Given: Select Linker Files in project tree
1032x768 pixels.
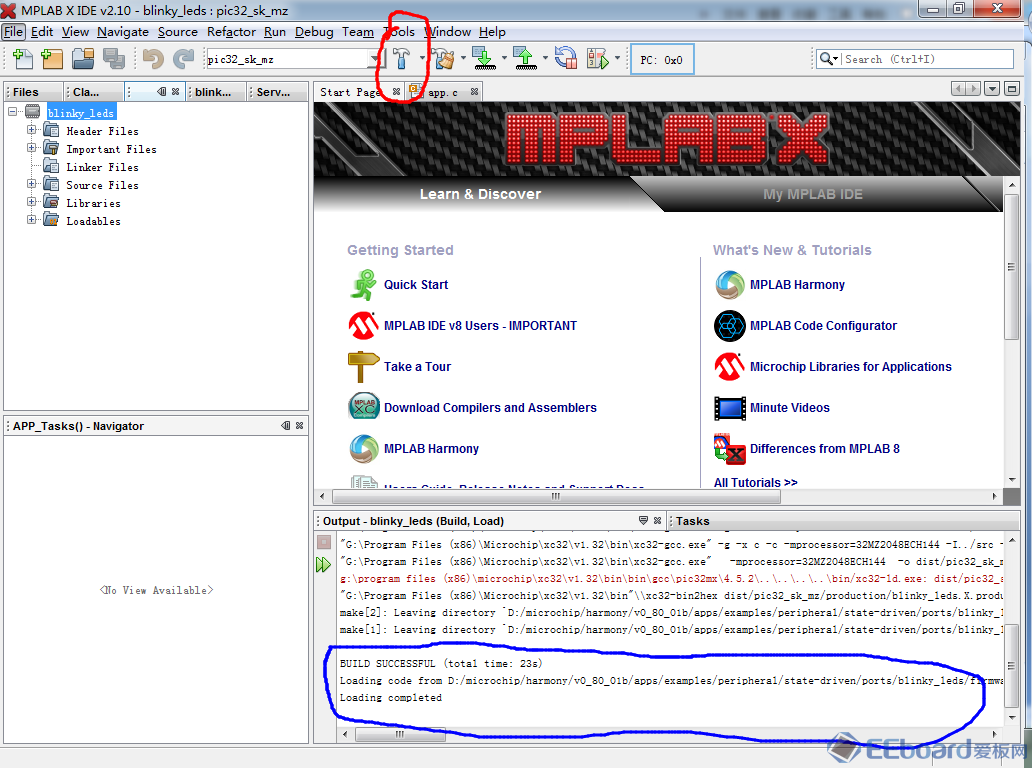Looking at the screenshot, I should tap(102, 167).
